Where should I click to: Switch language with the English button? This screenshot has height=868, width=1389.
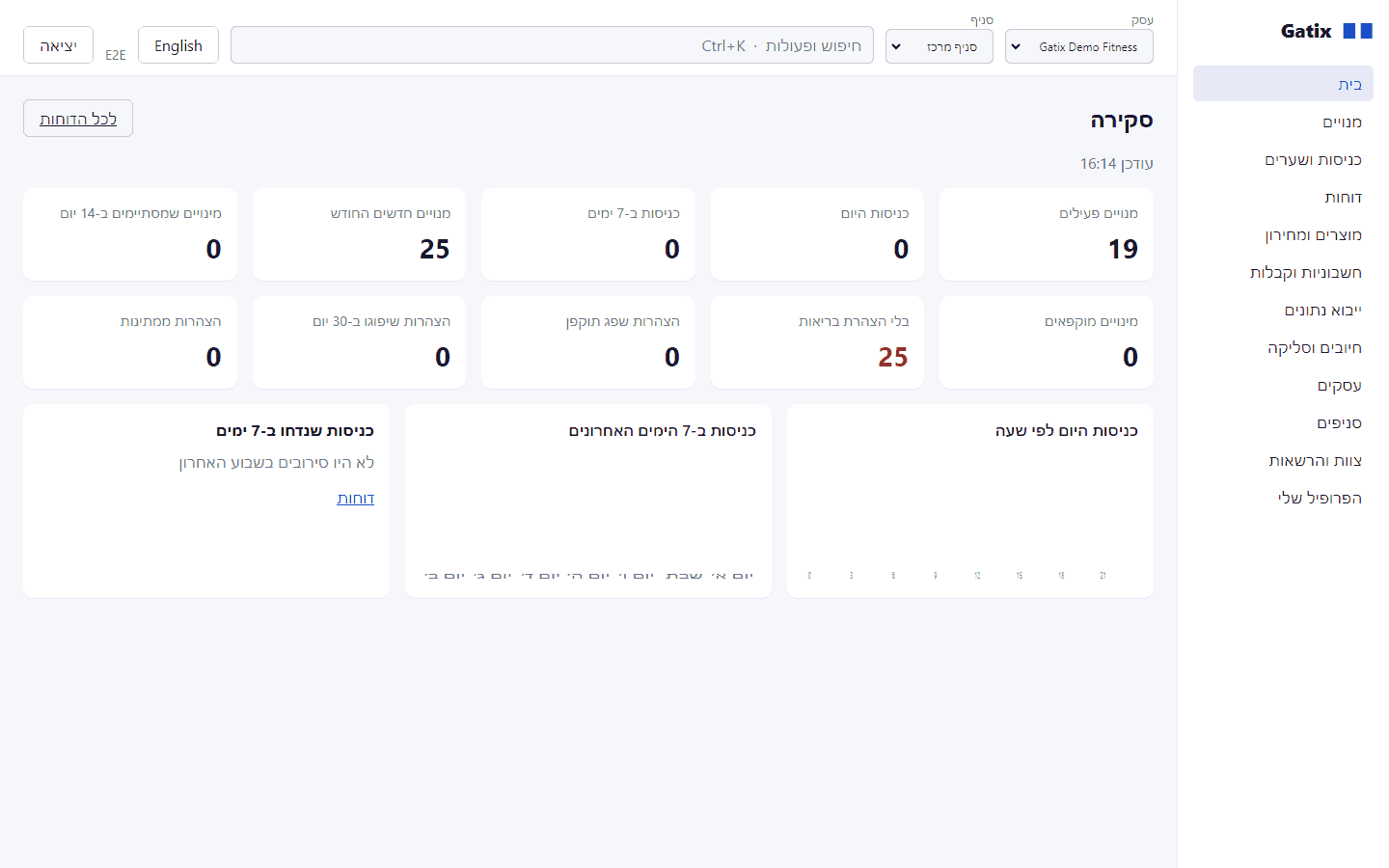[x=178, y=45]
